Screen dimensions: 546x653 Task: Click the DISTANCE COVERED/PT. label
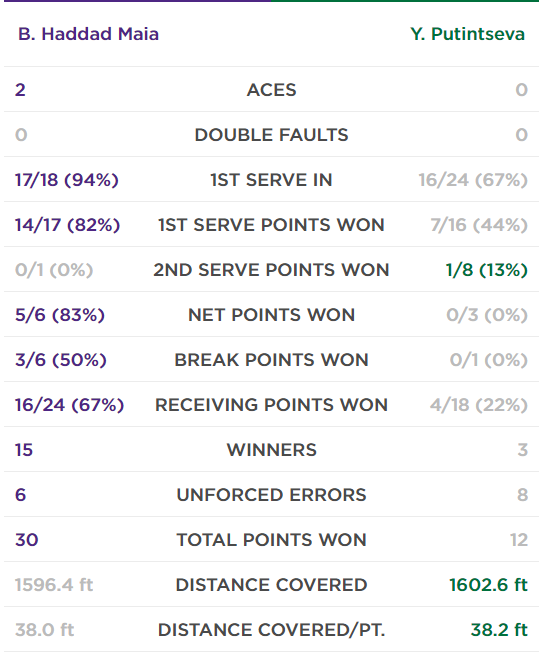[x=272, y=629]
